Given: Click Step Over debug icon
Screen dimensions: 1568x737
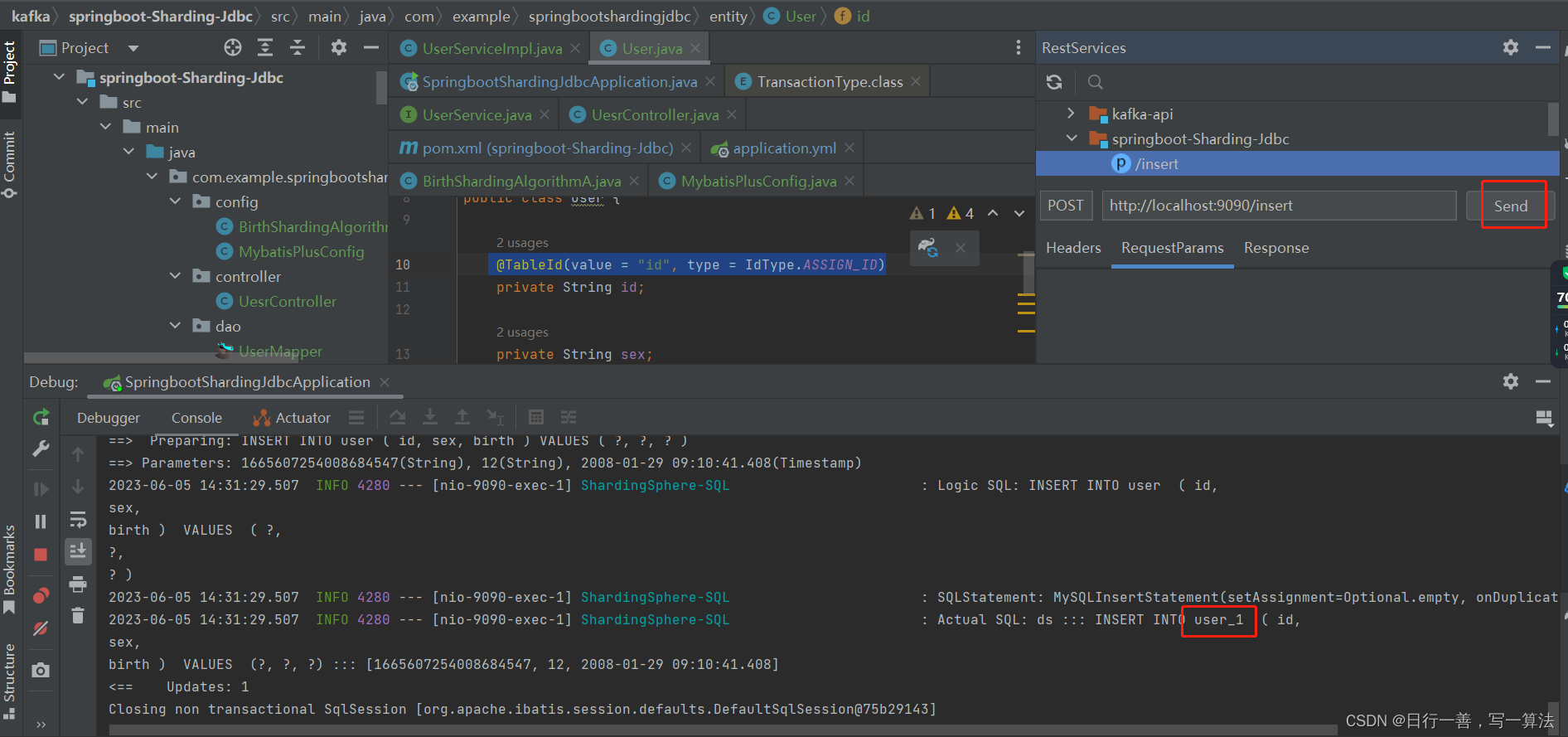Looking at the screenshot, I should 398,417.
